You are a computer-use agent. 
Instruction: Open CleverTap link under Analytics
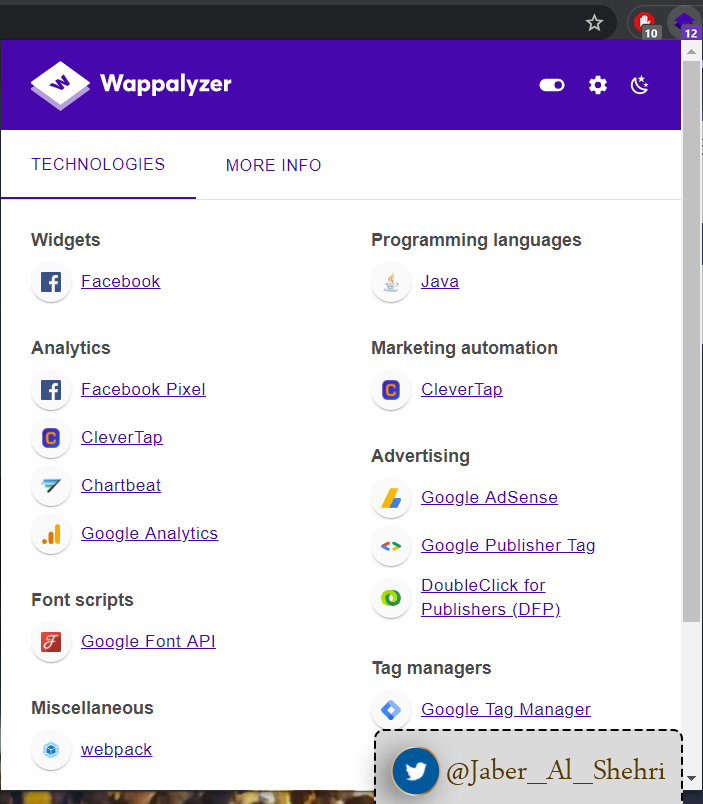122,437
